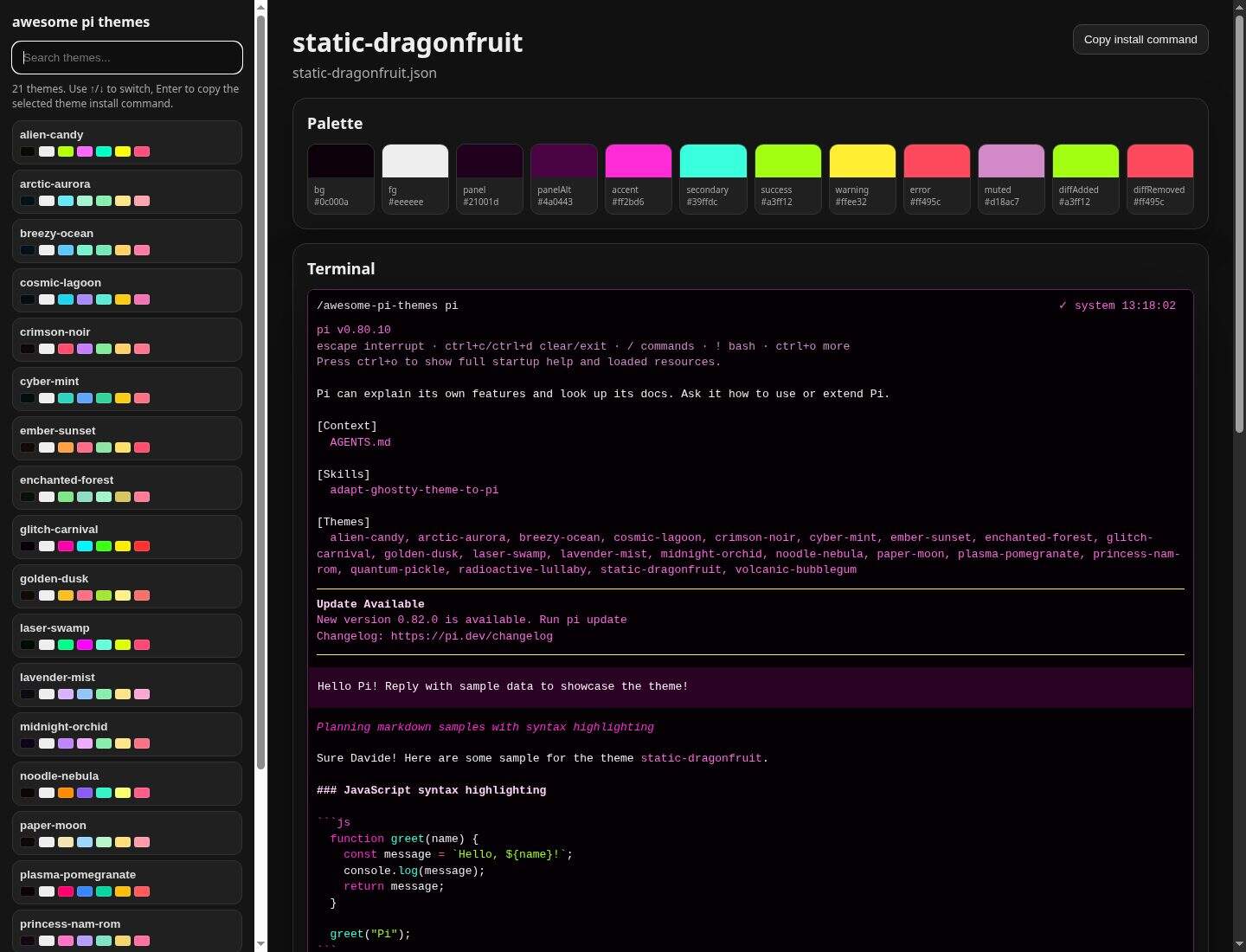Pick the midnight-orchid sidebar theme card

[x=127, y=735]
